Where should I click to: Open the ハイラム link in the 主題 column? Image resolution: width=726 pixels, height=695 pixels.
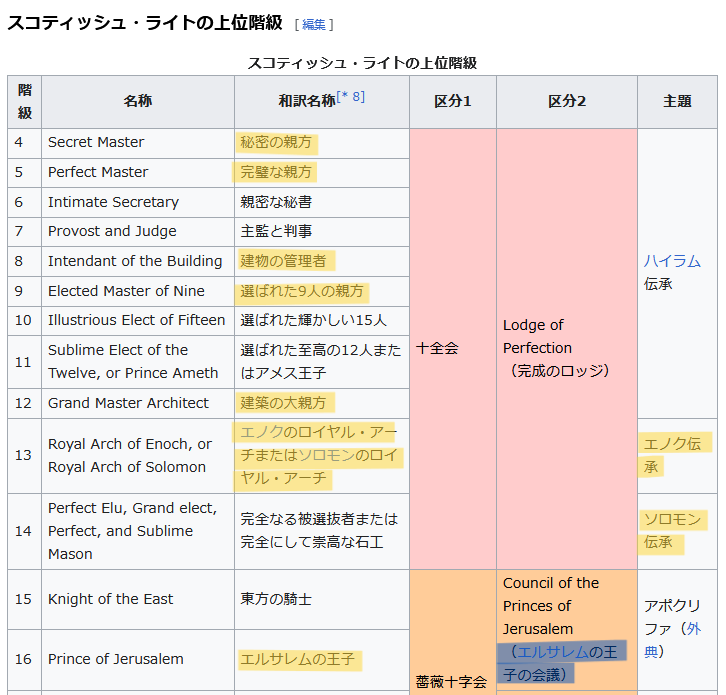[672, 261]
